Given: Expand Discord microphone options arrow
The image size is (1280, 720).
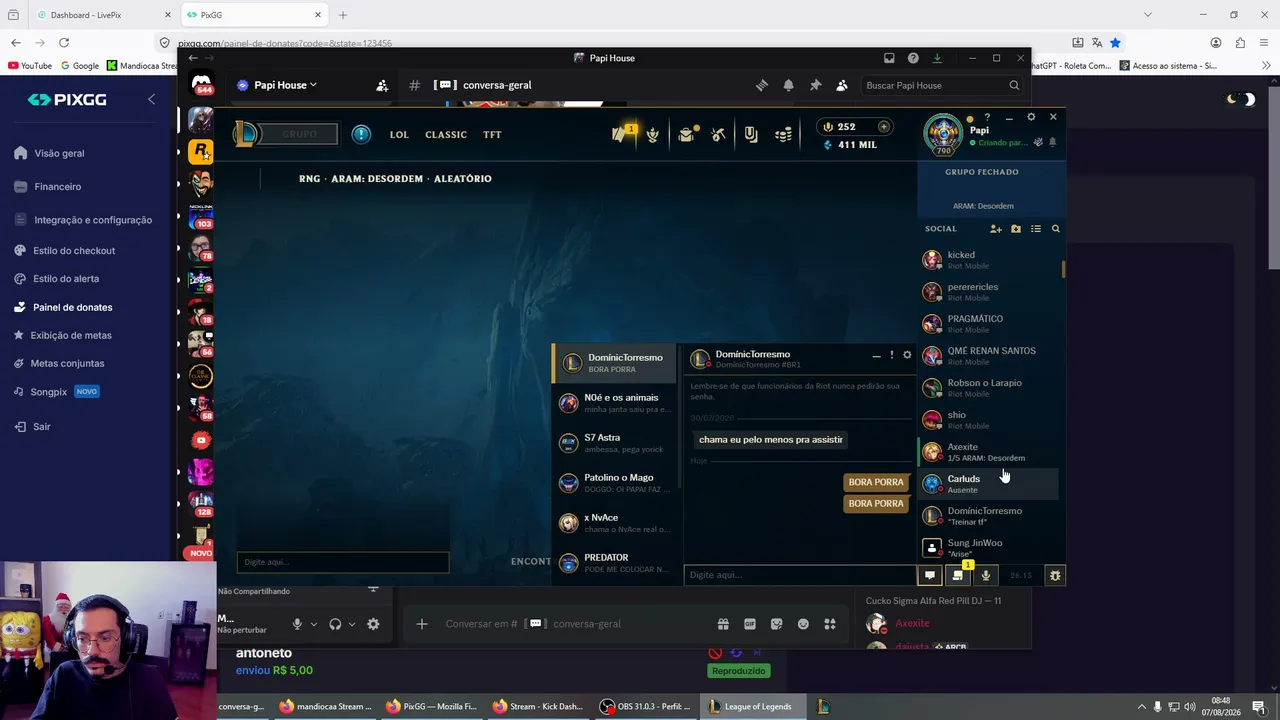Looking at the screenshot, I should point(313,624).
